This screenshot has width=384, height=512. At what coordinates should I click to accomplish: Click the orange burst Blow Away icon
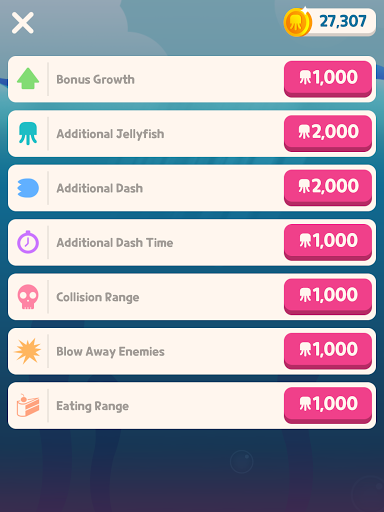(x=28, y=351)
